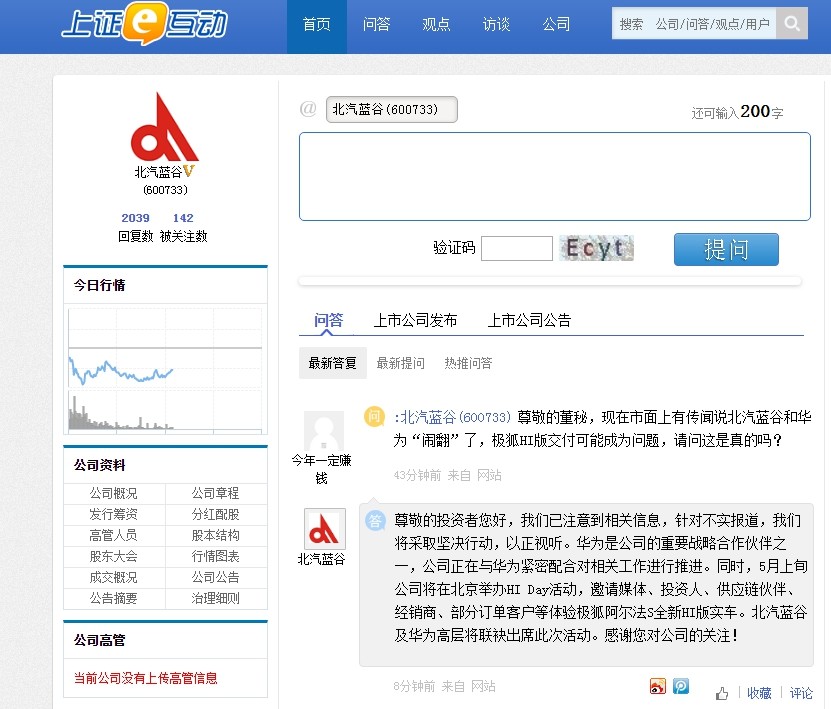Open 北汽蓝谷 avatar beside the answer
This screenshot has height=709, width=831.
pos(324,529)
